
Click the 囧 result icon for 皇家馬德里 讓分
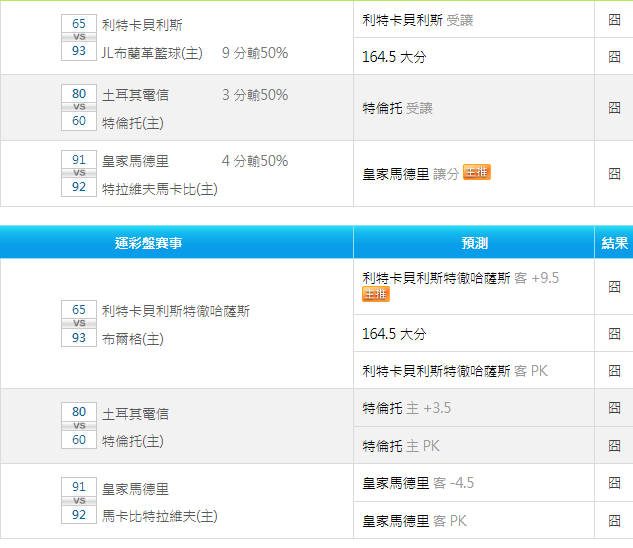coord(614,173)
